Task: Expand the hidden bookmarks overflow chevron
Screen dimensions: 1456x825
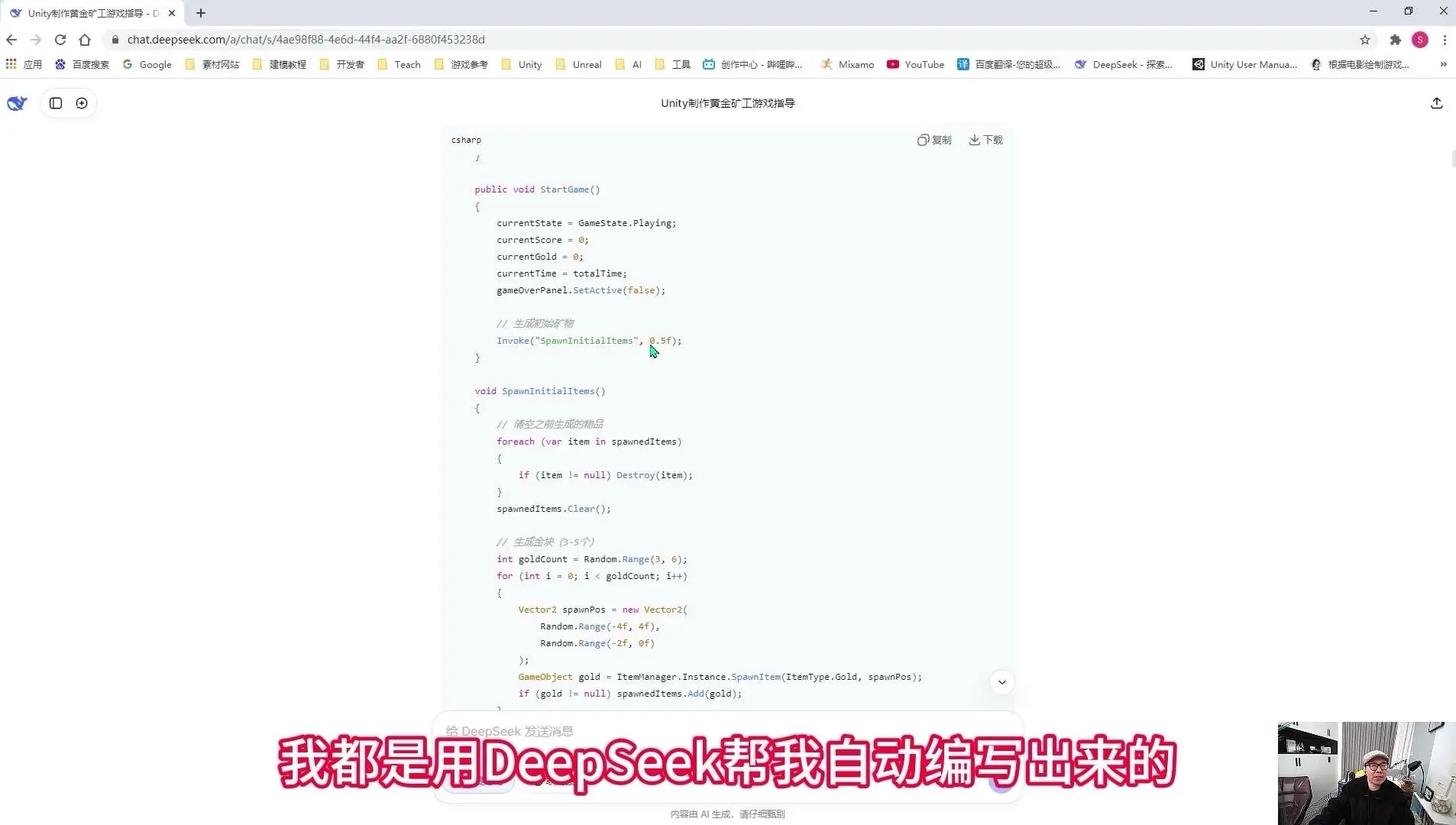Action: pos(1443,65)
